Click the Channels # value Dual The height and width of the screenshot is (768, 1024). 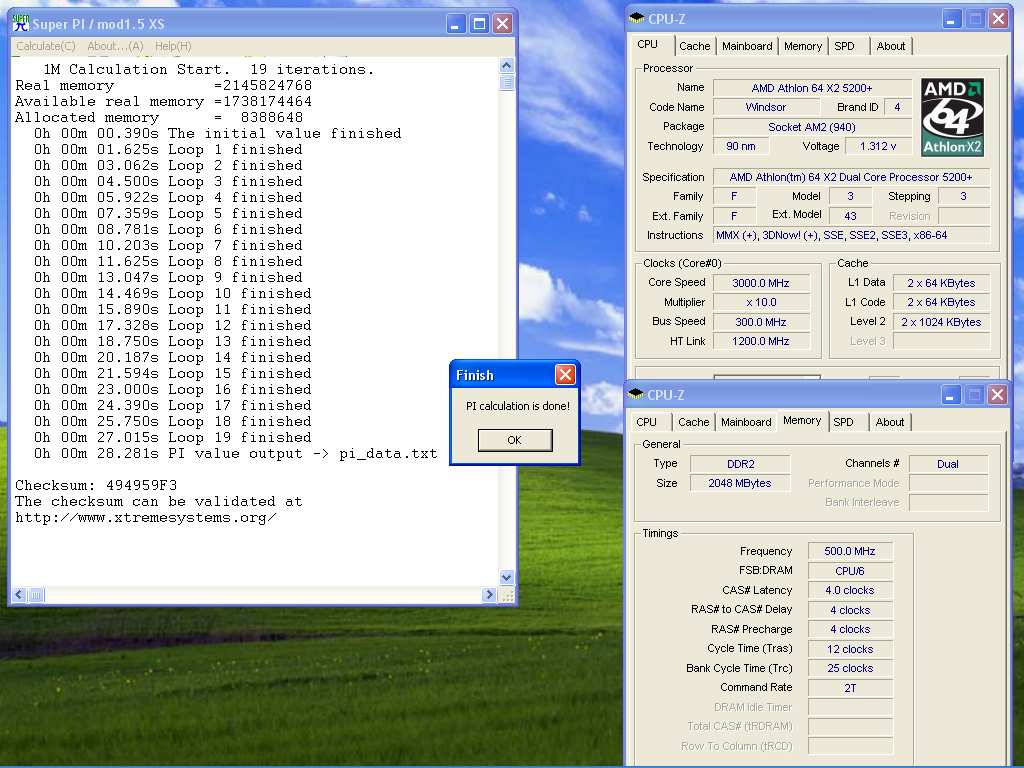tap(948, 464)
